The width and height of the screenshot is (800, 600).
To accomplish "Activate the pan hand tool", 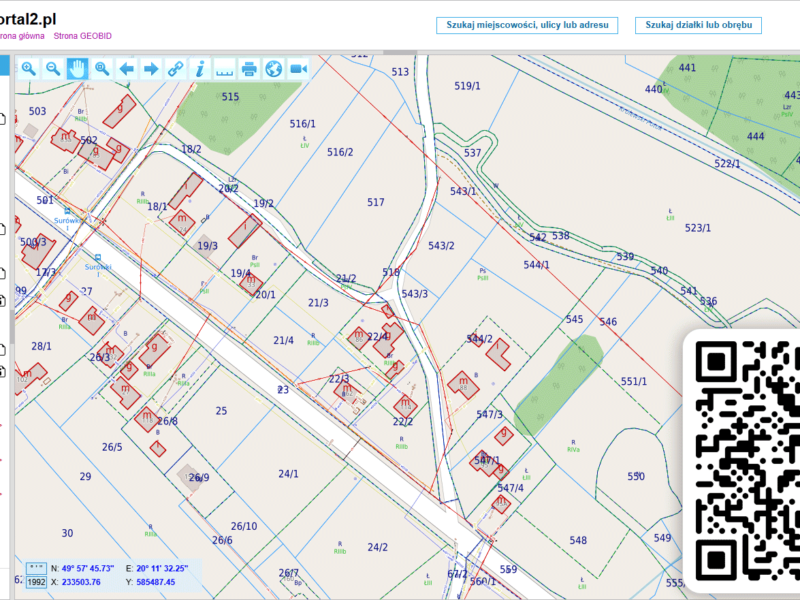I will [78, 68].
